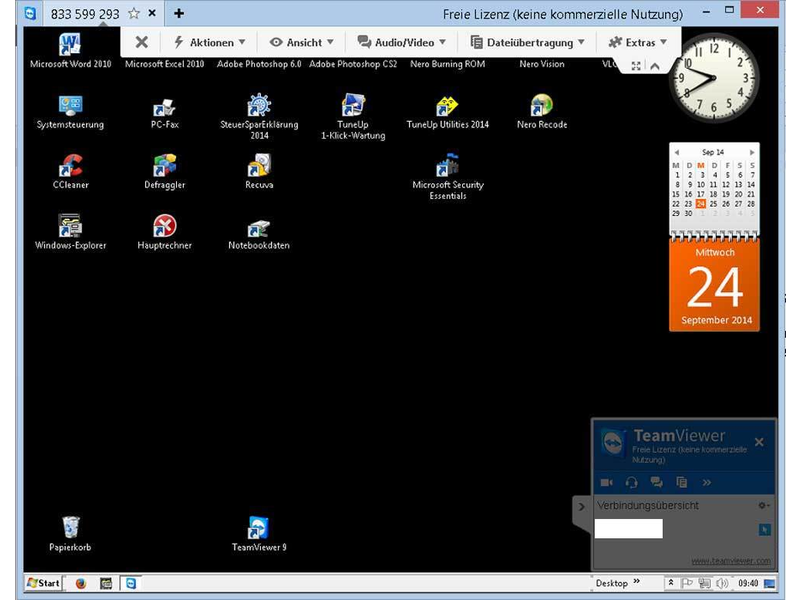The width and height of the screenshot is (800, 600).
Task: Close session tab 833 599 293
Action: click(152, 13)
